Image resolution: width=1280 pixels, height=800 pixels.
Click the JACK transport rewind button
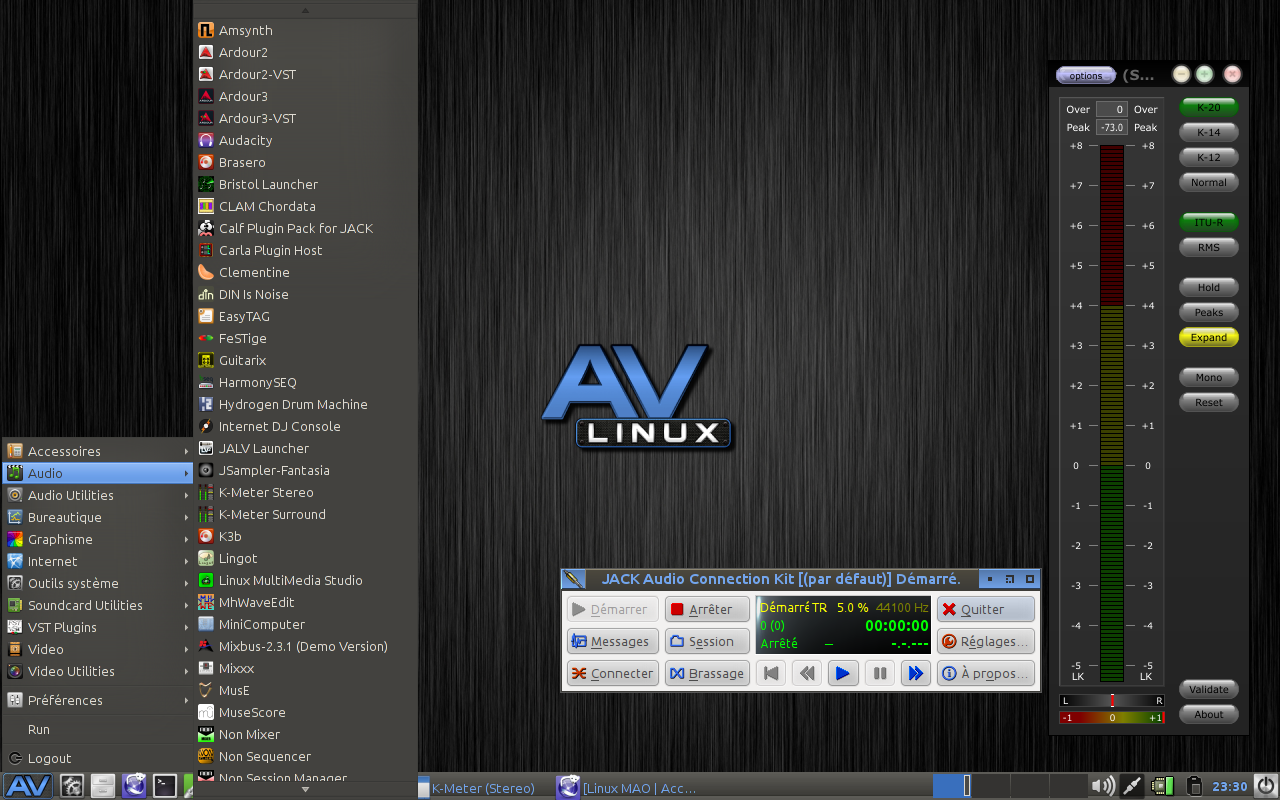point(807,673)
